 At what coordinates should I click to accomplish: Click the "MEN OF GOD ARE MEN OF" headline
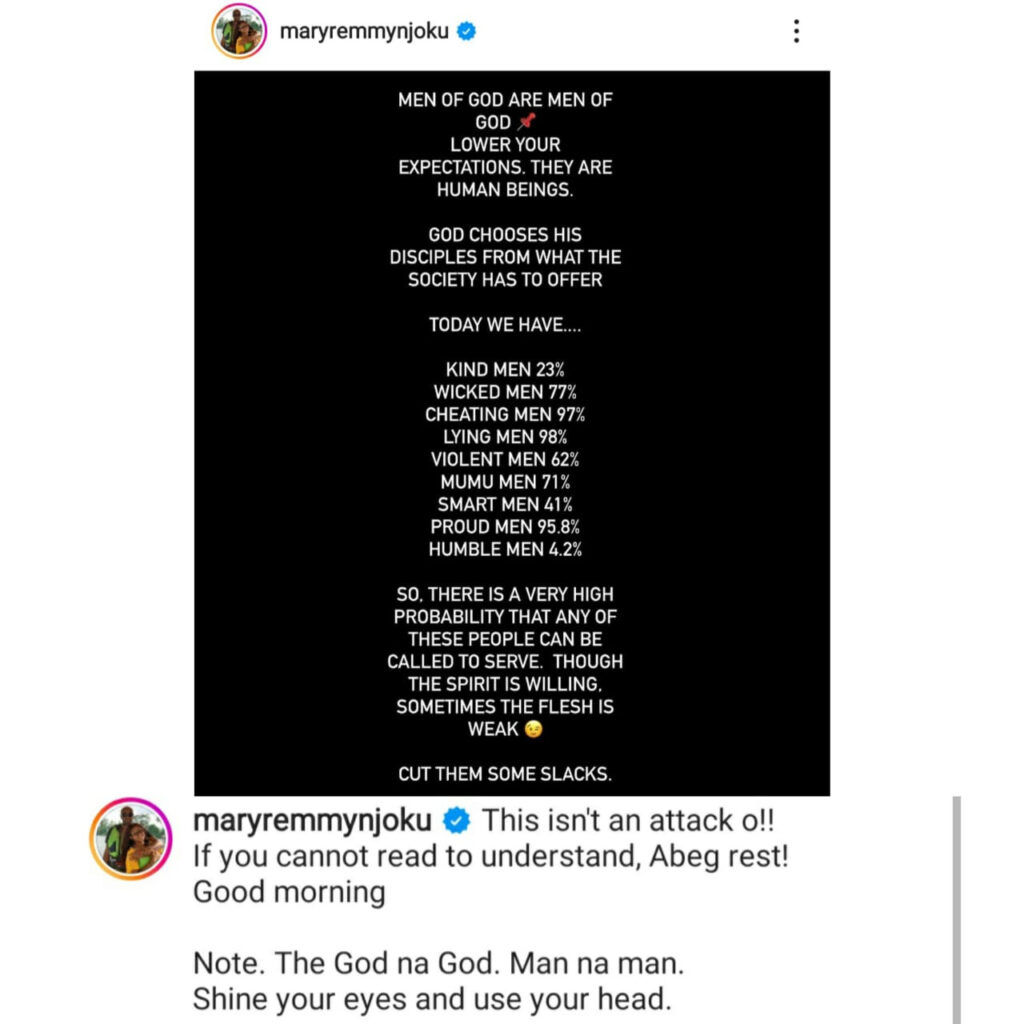click(x=505, y=99)
